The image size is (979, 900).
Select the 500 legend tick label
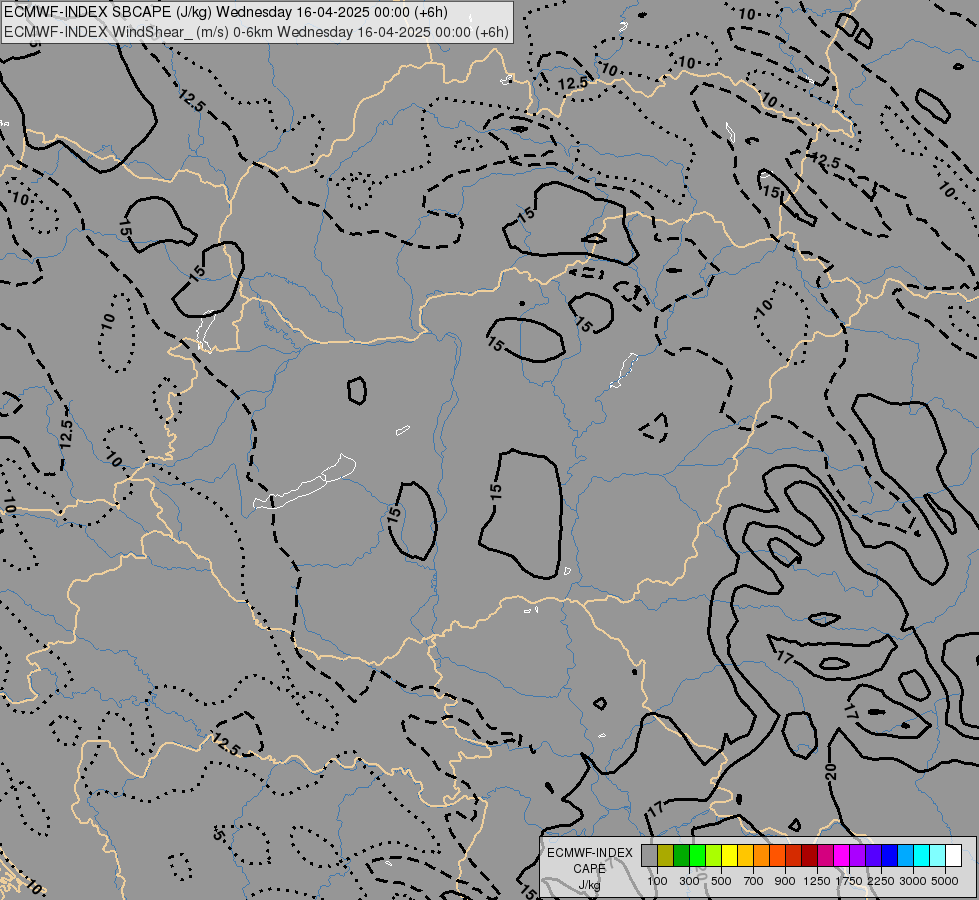pyautogui.click(x=721, y=881)
